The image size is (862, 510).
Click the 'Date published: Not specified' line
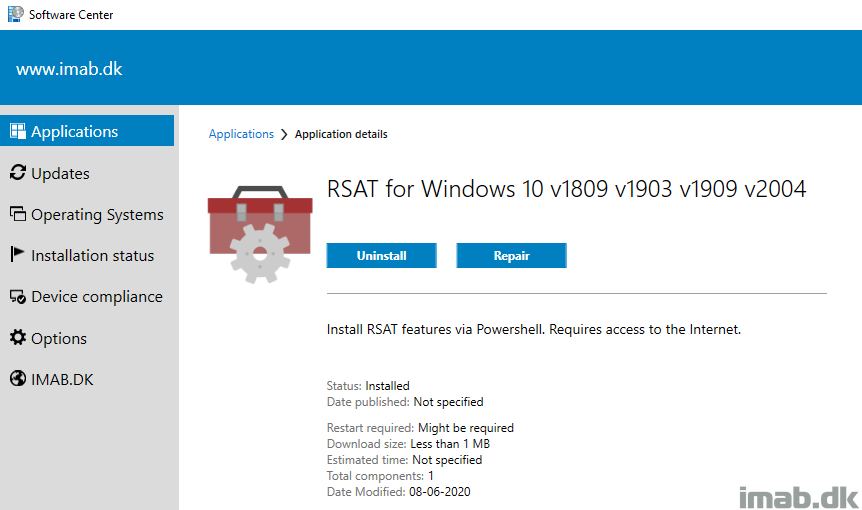tap(405, 402)
